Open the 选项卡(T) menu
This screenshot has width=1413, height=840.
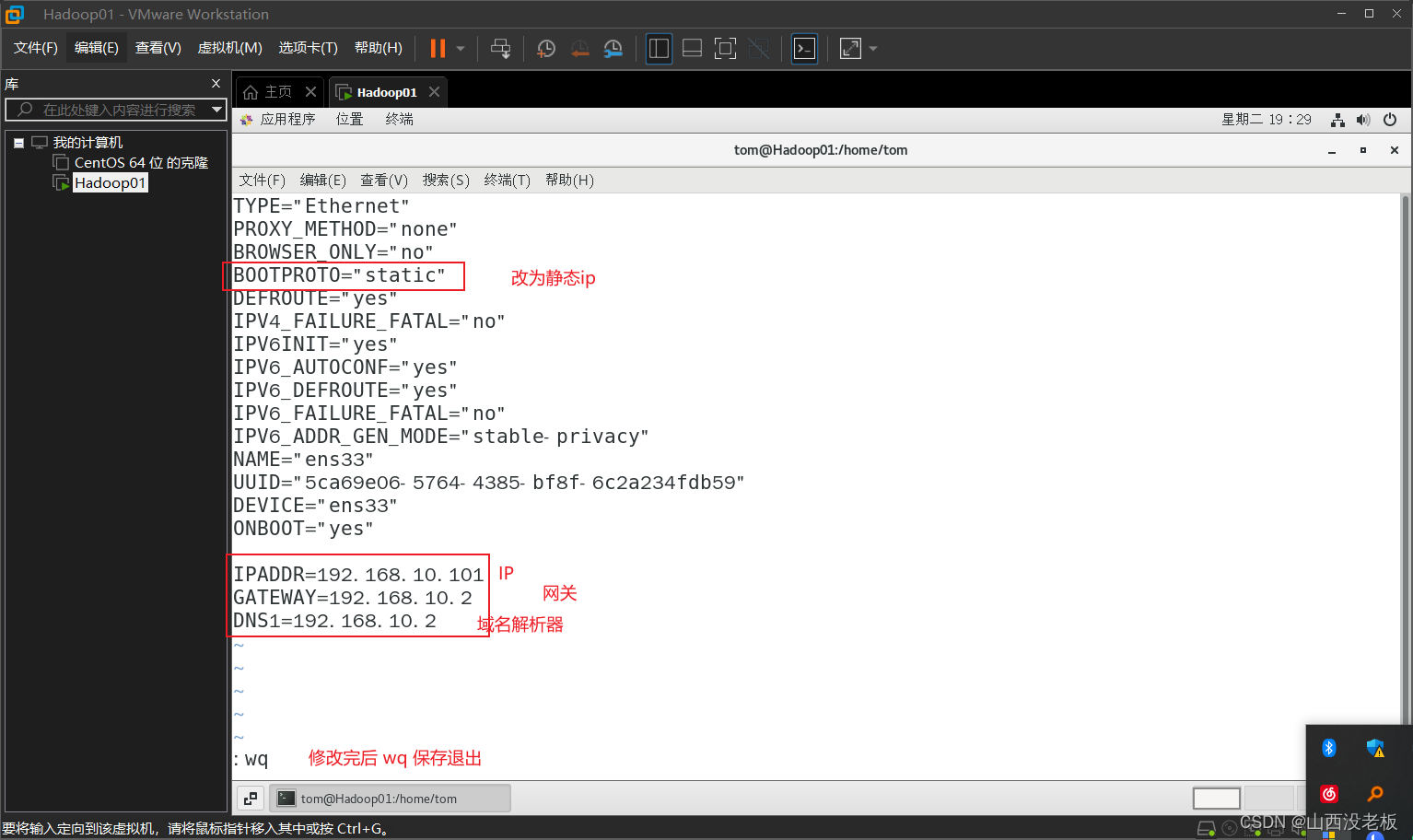point(308,48)
